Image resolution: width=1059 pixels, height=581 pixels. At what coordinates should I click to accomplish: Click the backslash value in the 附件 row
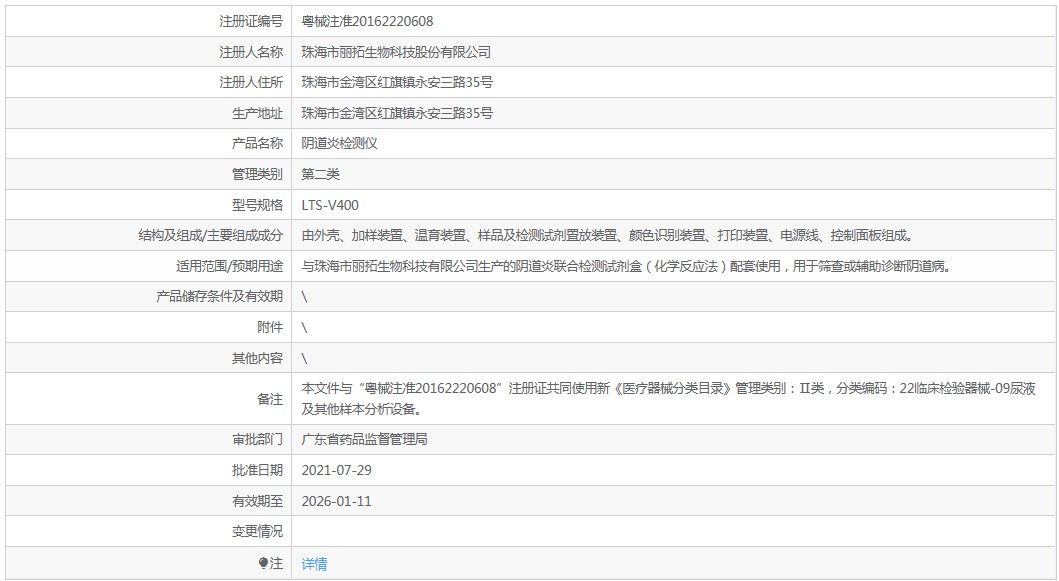click(x=305, y=328)
